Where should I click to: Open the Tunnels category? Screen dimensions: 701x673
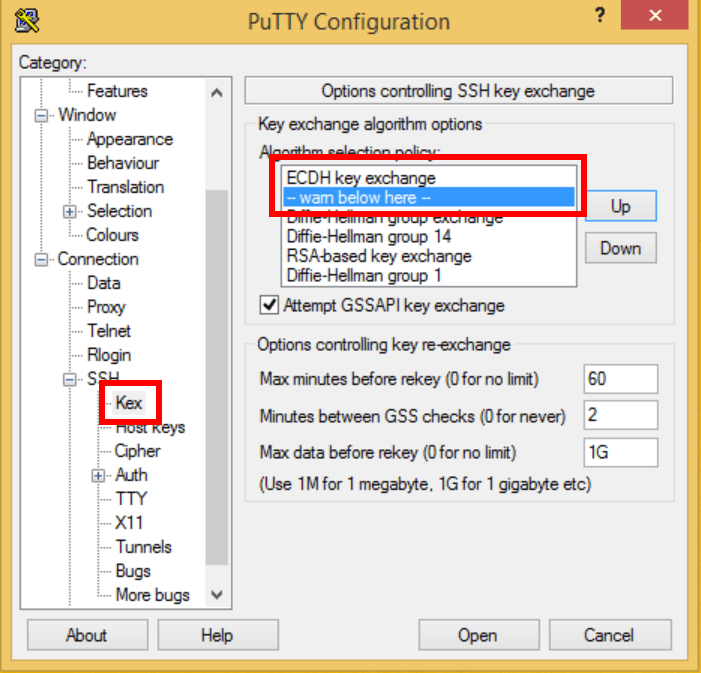(x=144, y=547)
